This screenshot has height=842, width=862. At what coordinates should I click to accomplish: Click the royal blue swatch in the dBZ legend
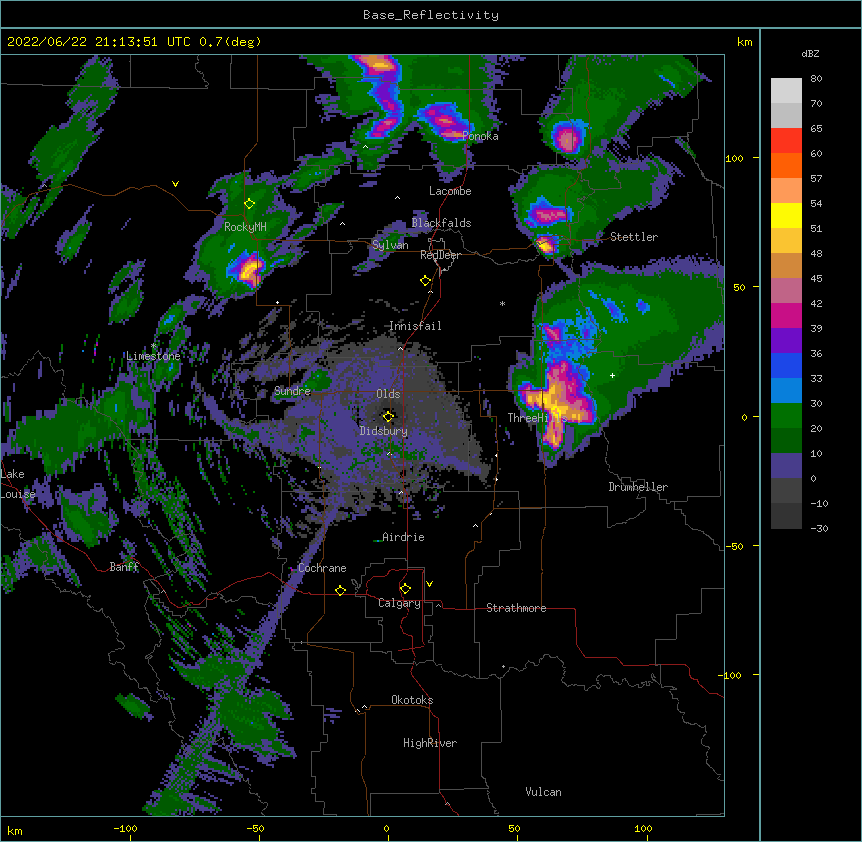pyautogui.click(x=786, y=365)
